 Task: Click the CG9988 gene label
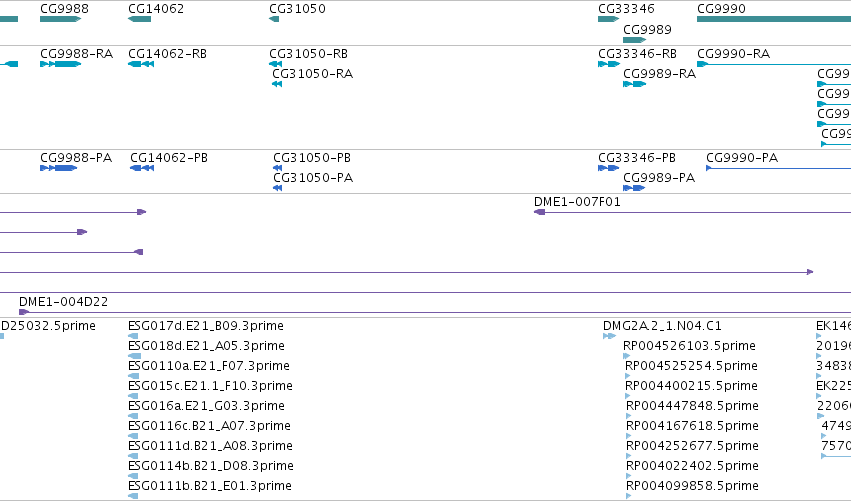(x=64, y=9)
